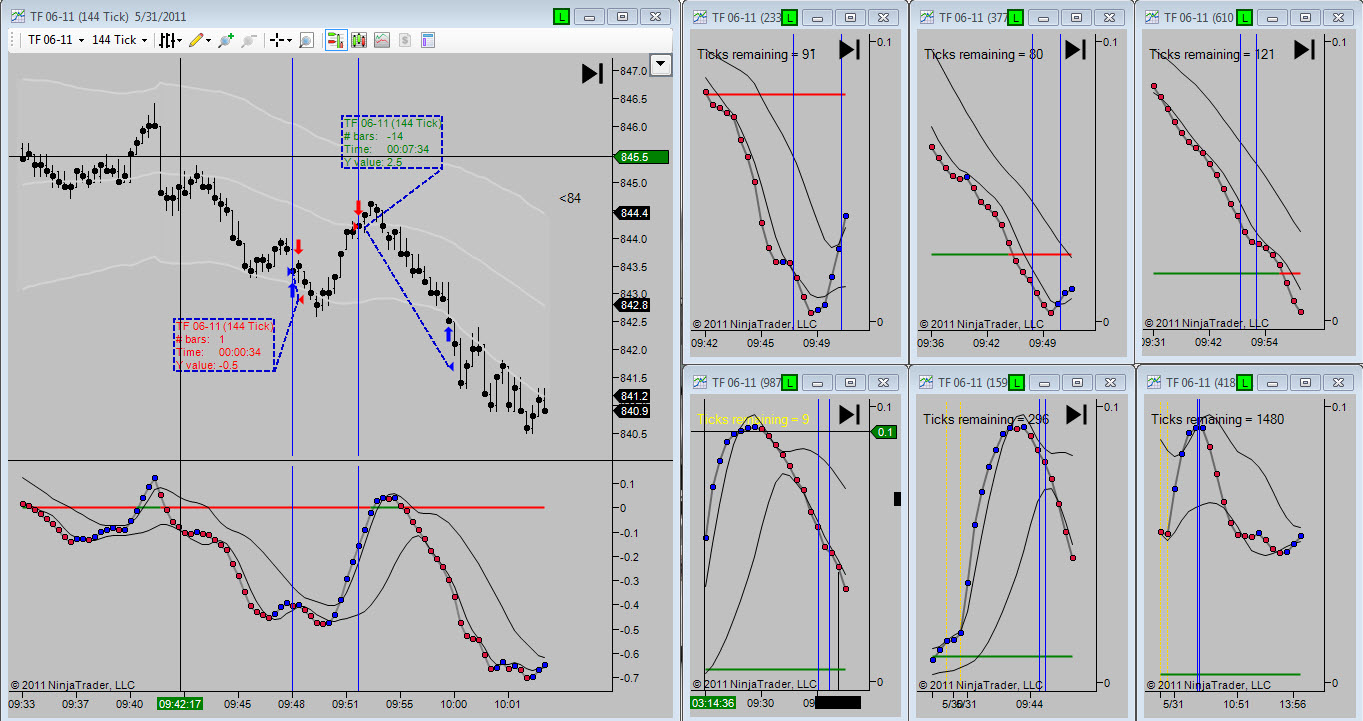Click the title icon of 377 tick window
Viewport: 1363px width, 721px height.
(x=926, y=17)
